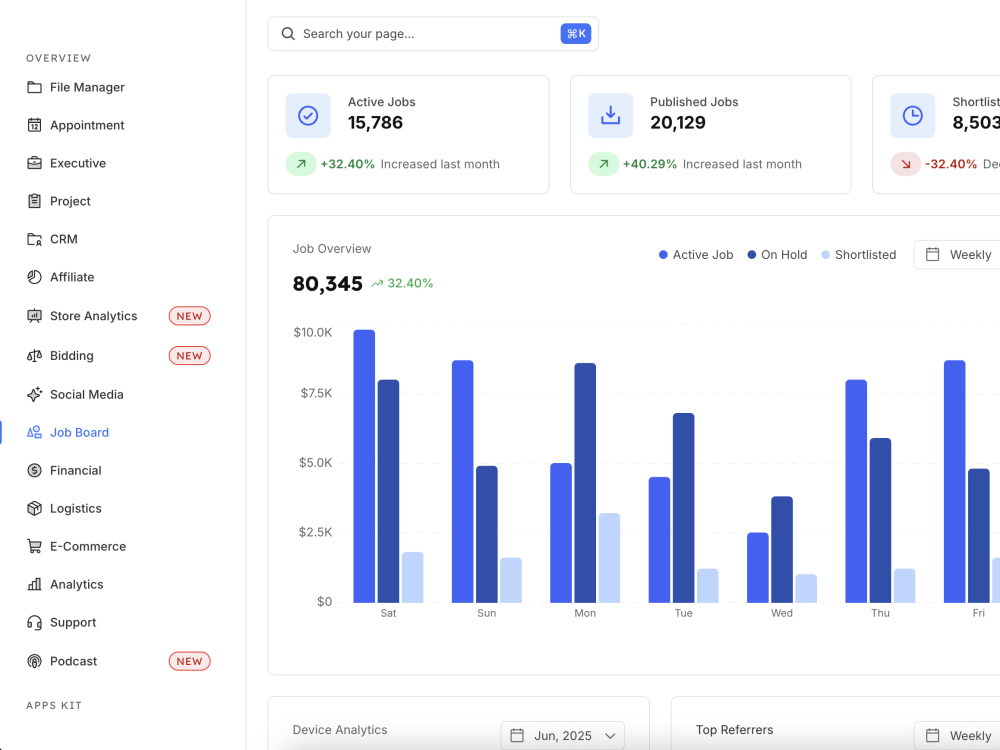Click the Podcast icon in sidebar
Viewport: 1000px width, 750px height.
(34, 661)
